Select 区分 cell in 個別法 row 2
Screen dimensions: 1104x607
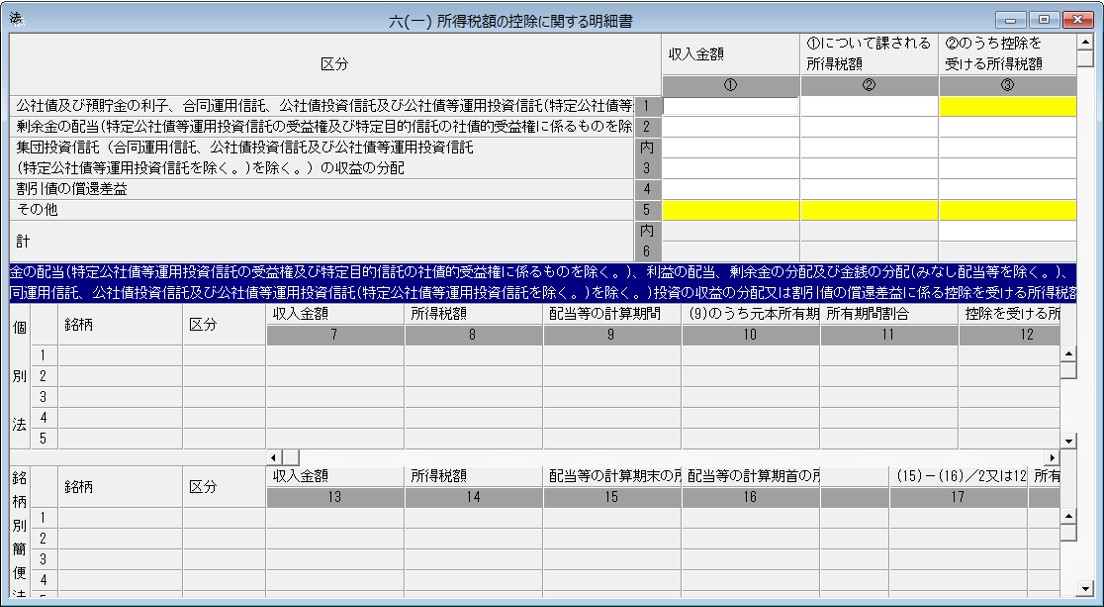(x=225, y=376)
